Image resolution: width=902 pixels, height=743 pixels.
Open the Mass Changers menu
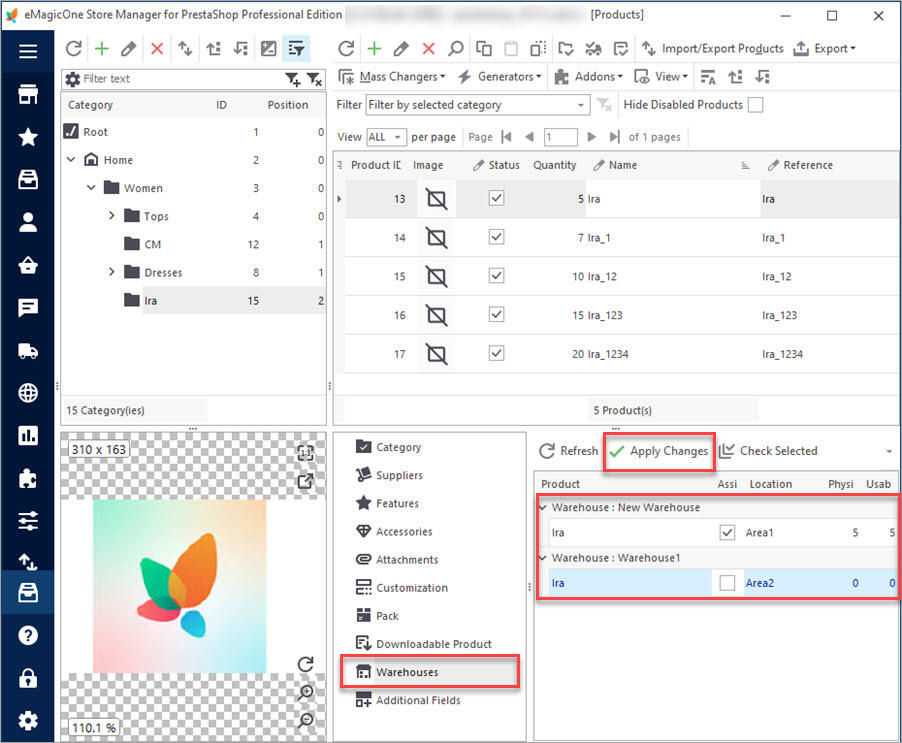[392, 76]
